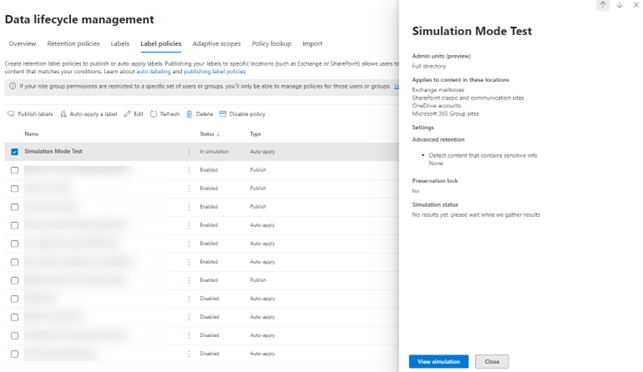
Task: Go to previous item with up arrow
Action: click(602, 5)
